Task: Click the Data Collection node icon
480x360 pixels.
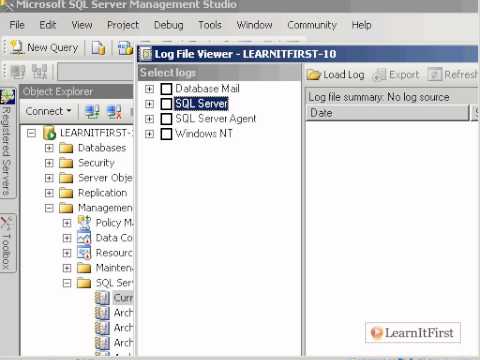Action: [x=84, y=238]
